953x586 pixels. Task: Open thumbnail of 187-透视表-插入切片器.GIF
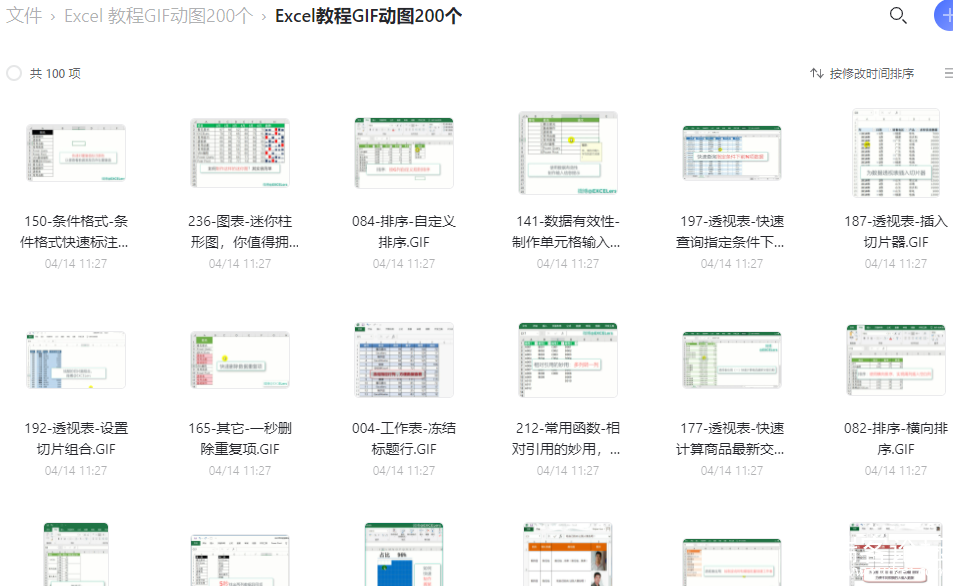pyautogui.click(x=896, y=153)
